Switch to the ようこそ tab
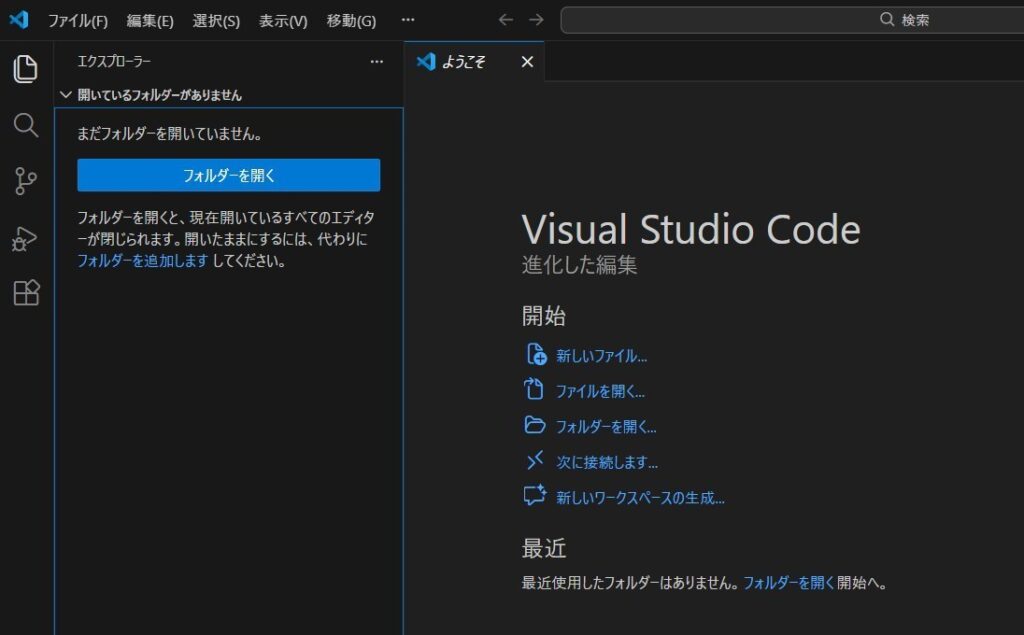1024x635 pixels. pos(466,61)
